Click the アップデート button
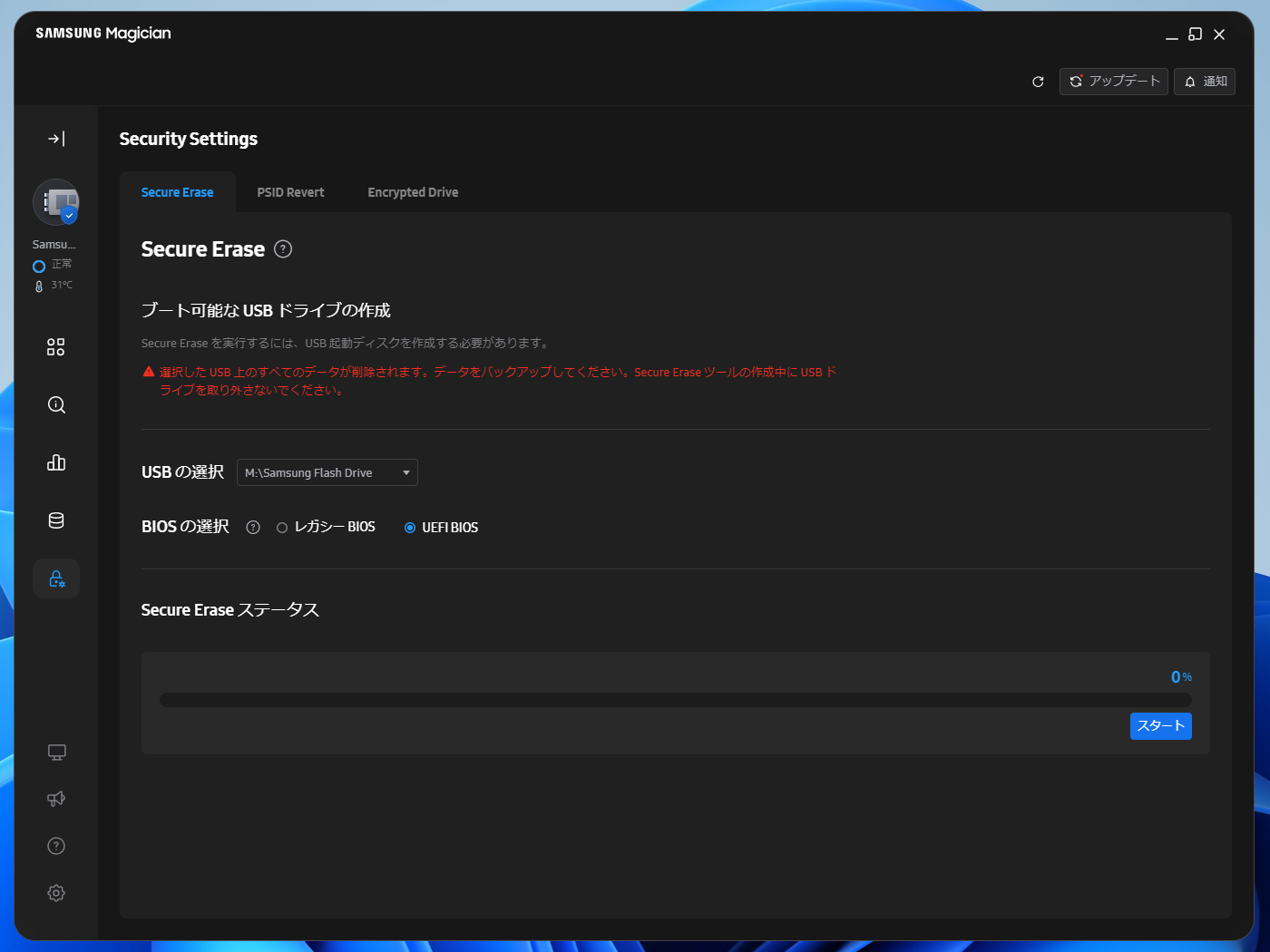Screen dimensions: 1270x952 pyautogui.click(x=1114, y=82)
